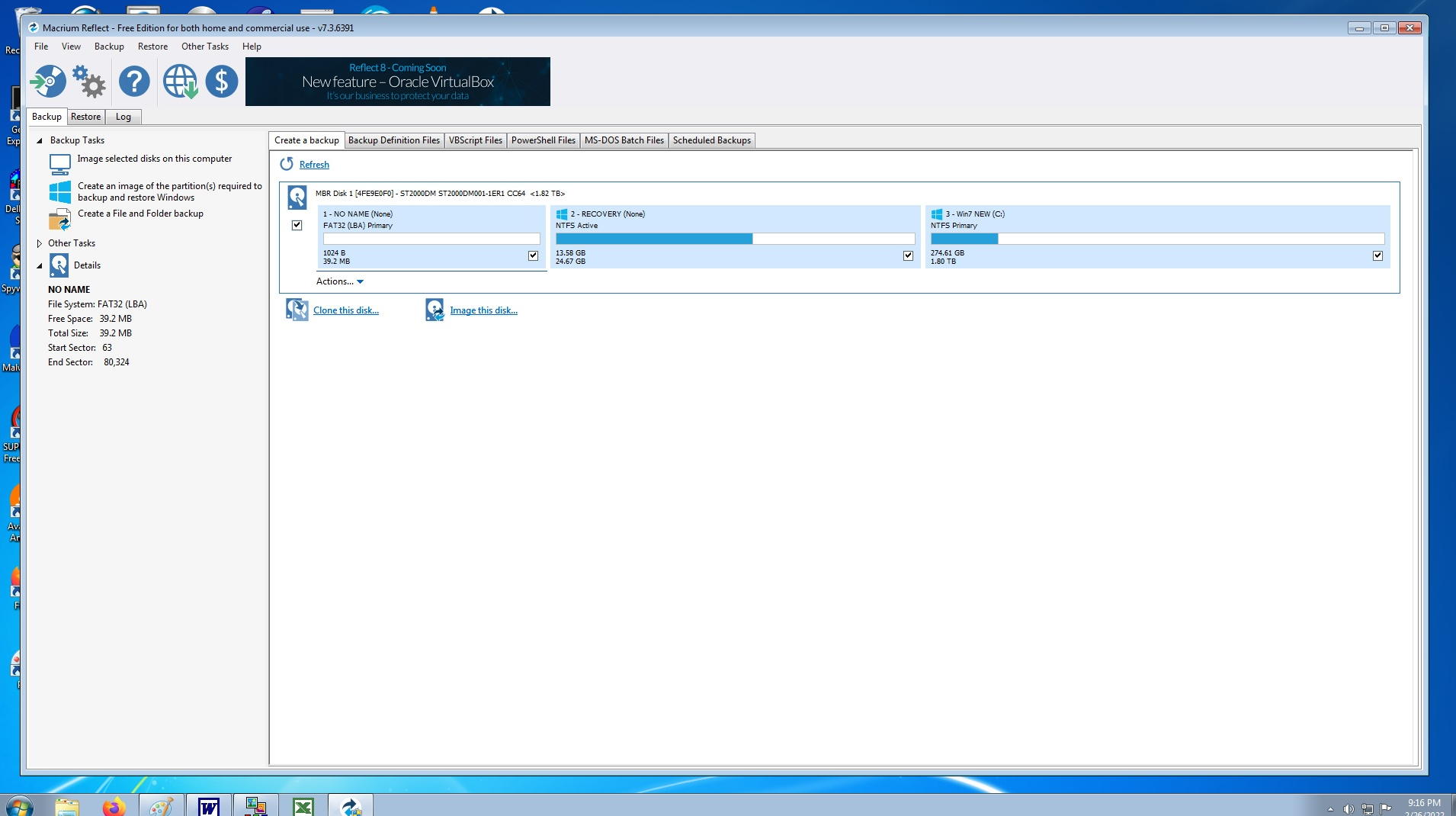Click the Clone this disk link

346,310
